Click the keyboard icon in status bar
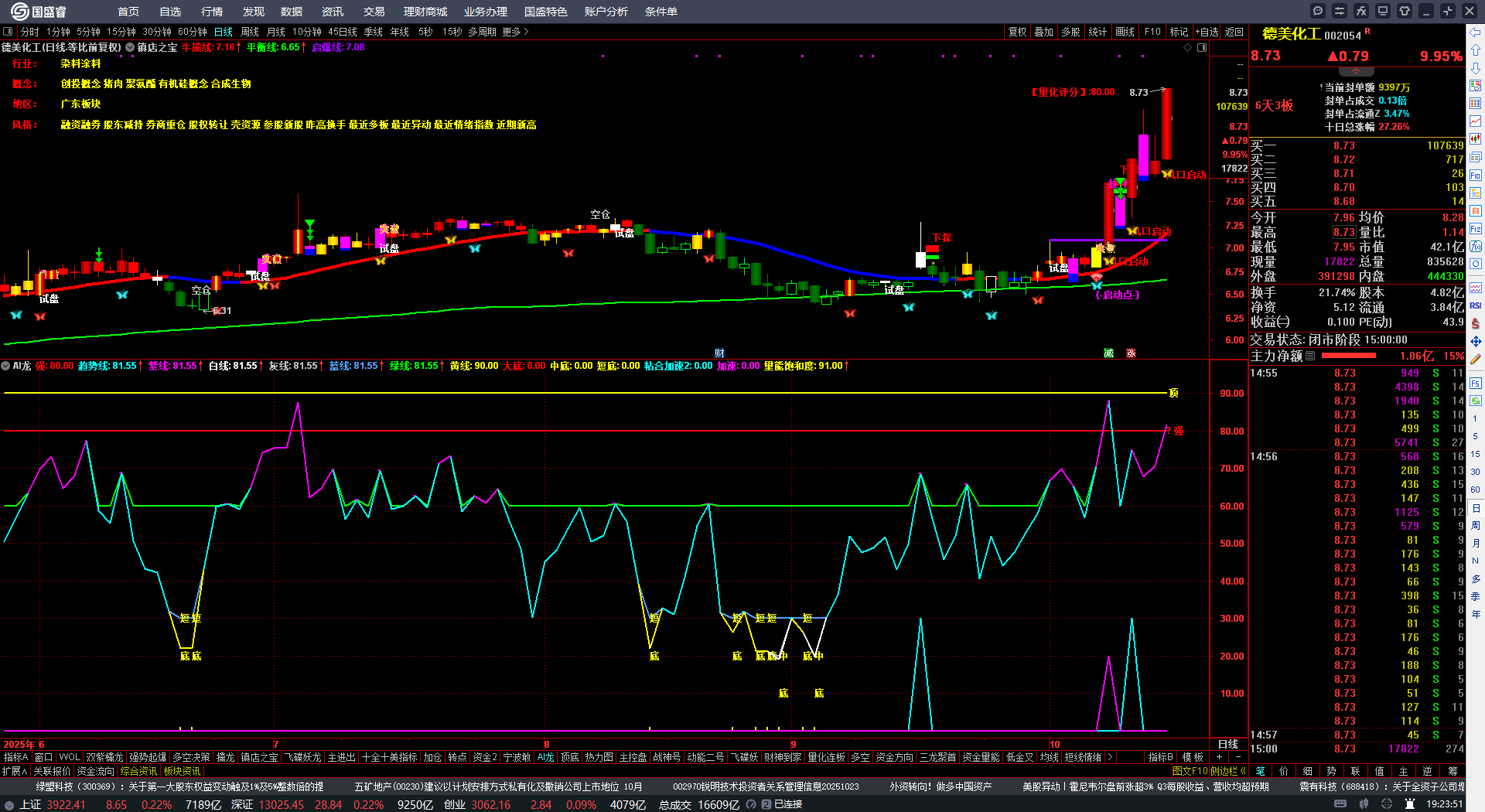Image resolution: width=1485 pixels, height=812 pixels. pyautogui.click(x=1340, y=804)
